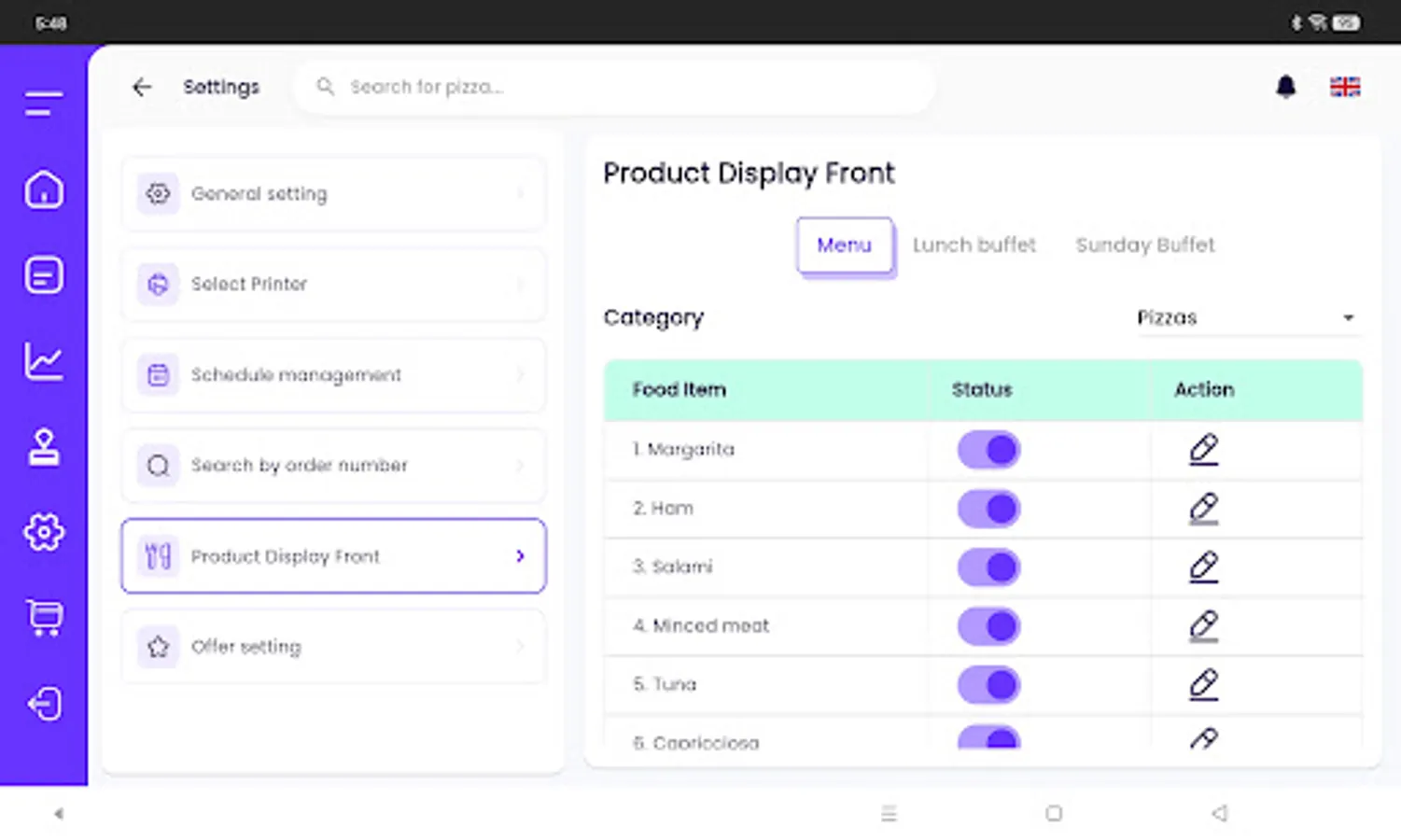Disable the Margarita status toggle
The image size is (1401, 840).
point(988,450)
